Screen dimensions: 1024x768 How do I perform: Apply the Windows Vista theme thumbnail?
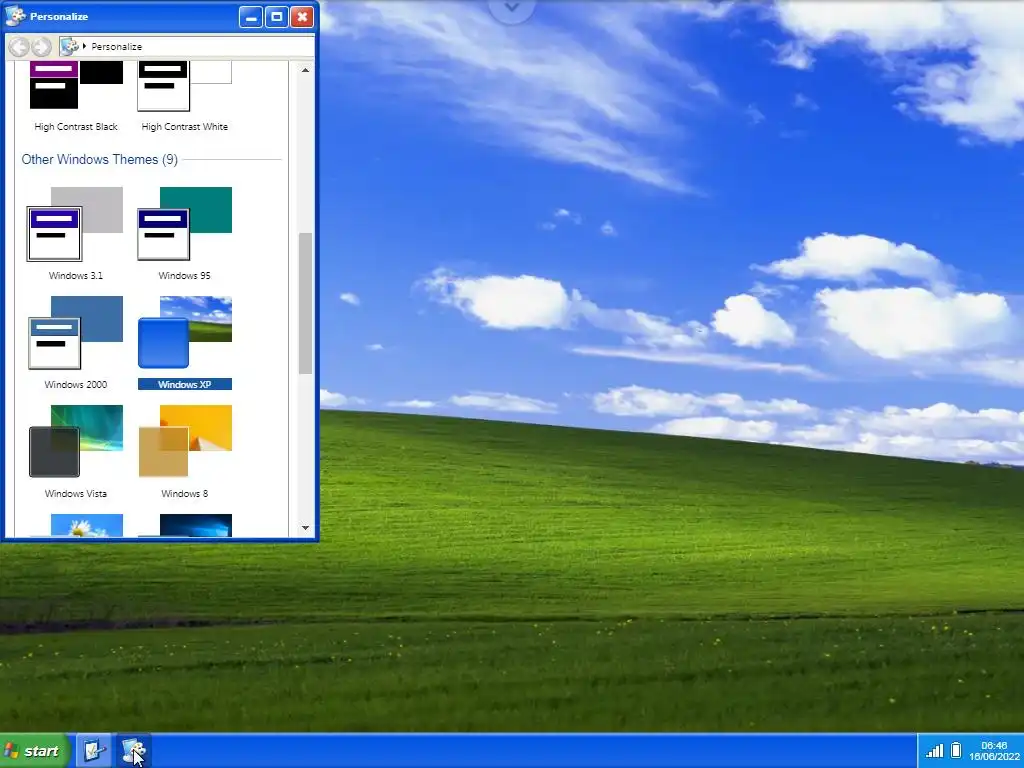point(75,441)
